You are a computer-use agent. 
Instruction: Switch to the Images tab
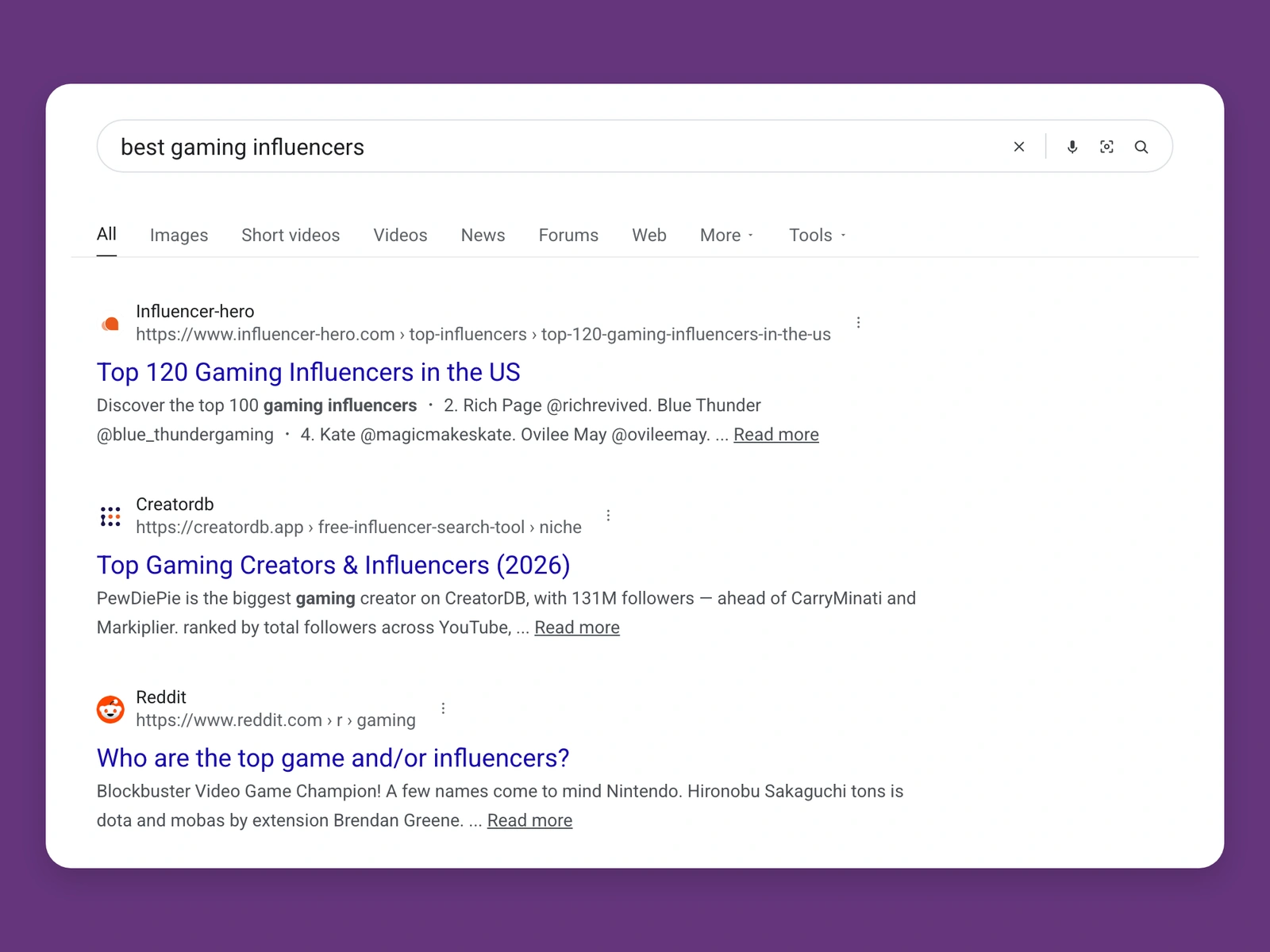coord(179,235)
